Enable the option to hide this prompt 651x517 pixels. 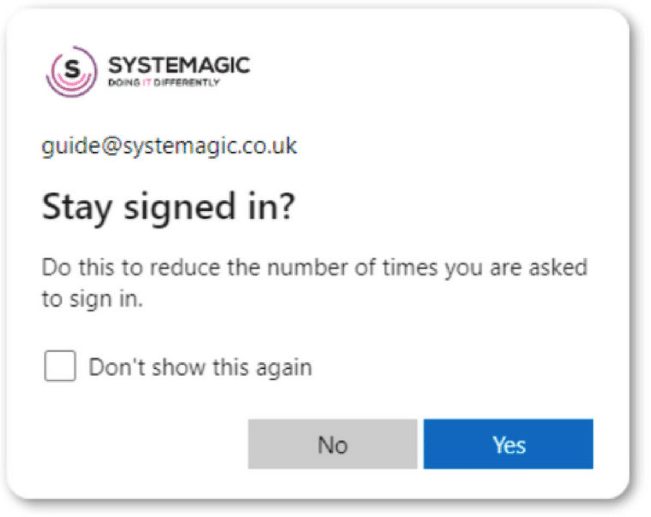click(x=60, y=366)
